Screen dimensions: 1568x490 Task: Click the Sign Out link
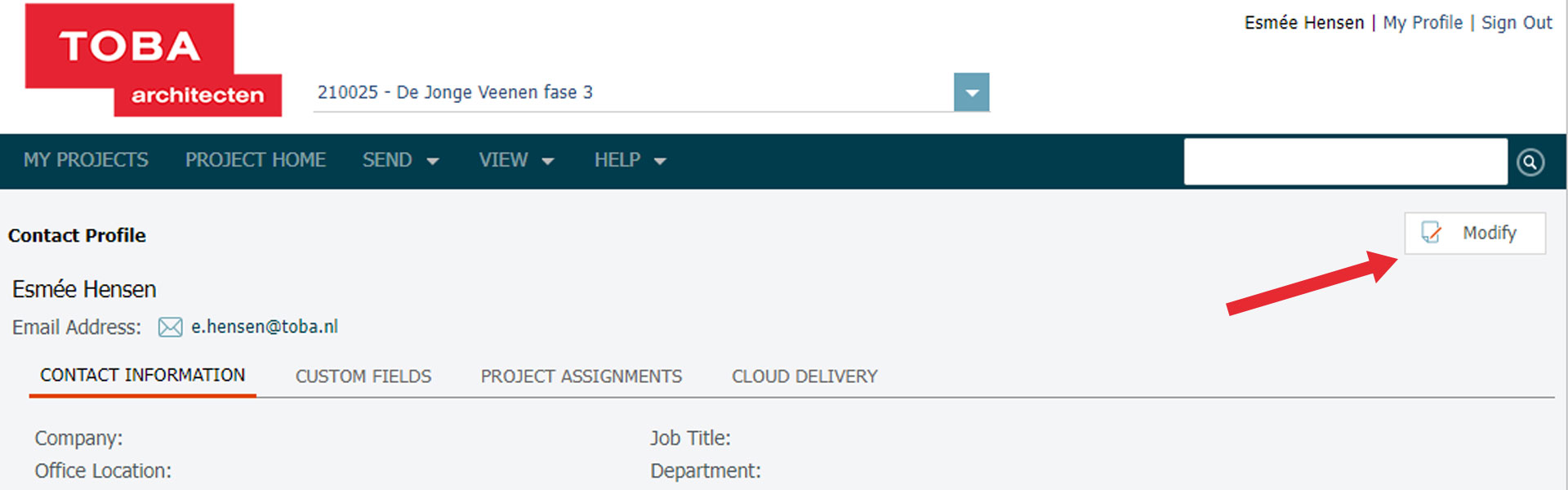coord(1516,23)
